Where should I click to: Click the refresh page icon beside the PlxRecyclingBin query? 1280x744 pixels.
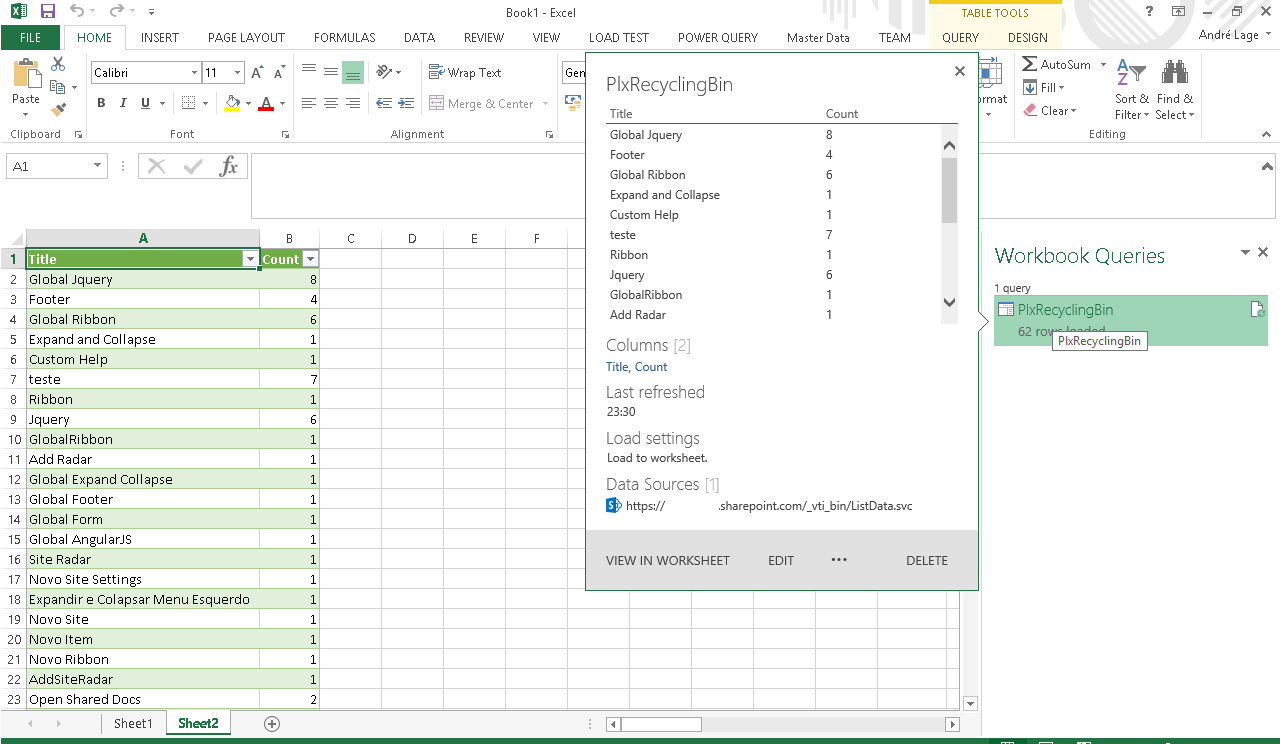(1258, 310)
